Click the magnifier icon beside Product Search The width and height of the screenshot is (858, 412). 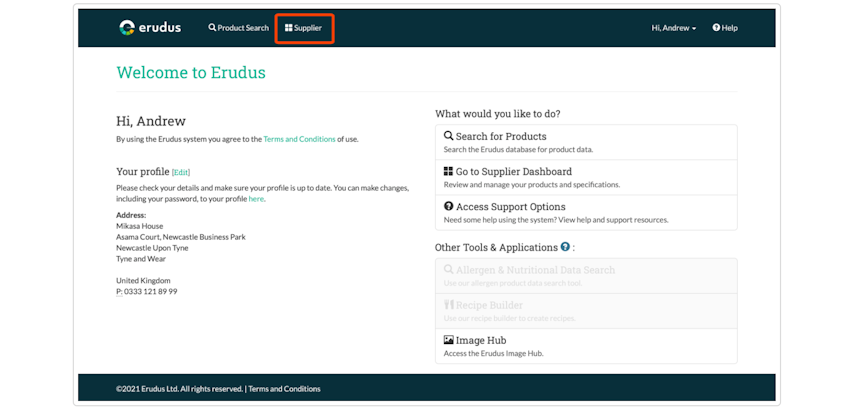point(212,27)
